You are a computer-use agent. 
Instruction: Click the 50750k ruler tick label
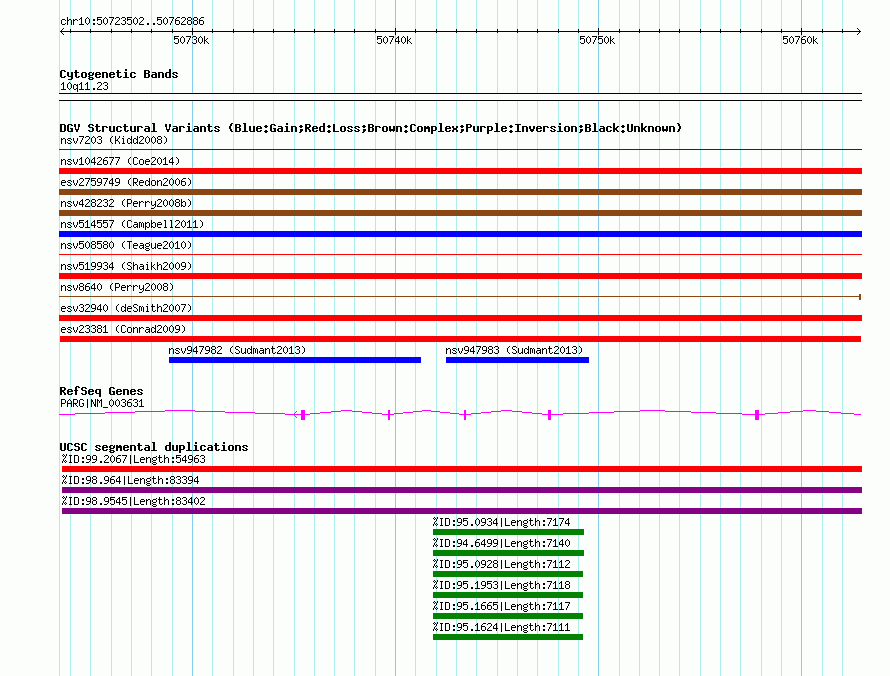coord(597,40)
